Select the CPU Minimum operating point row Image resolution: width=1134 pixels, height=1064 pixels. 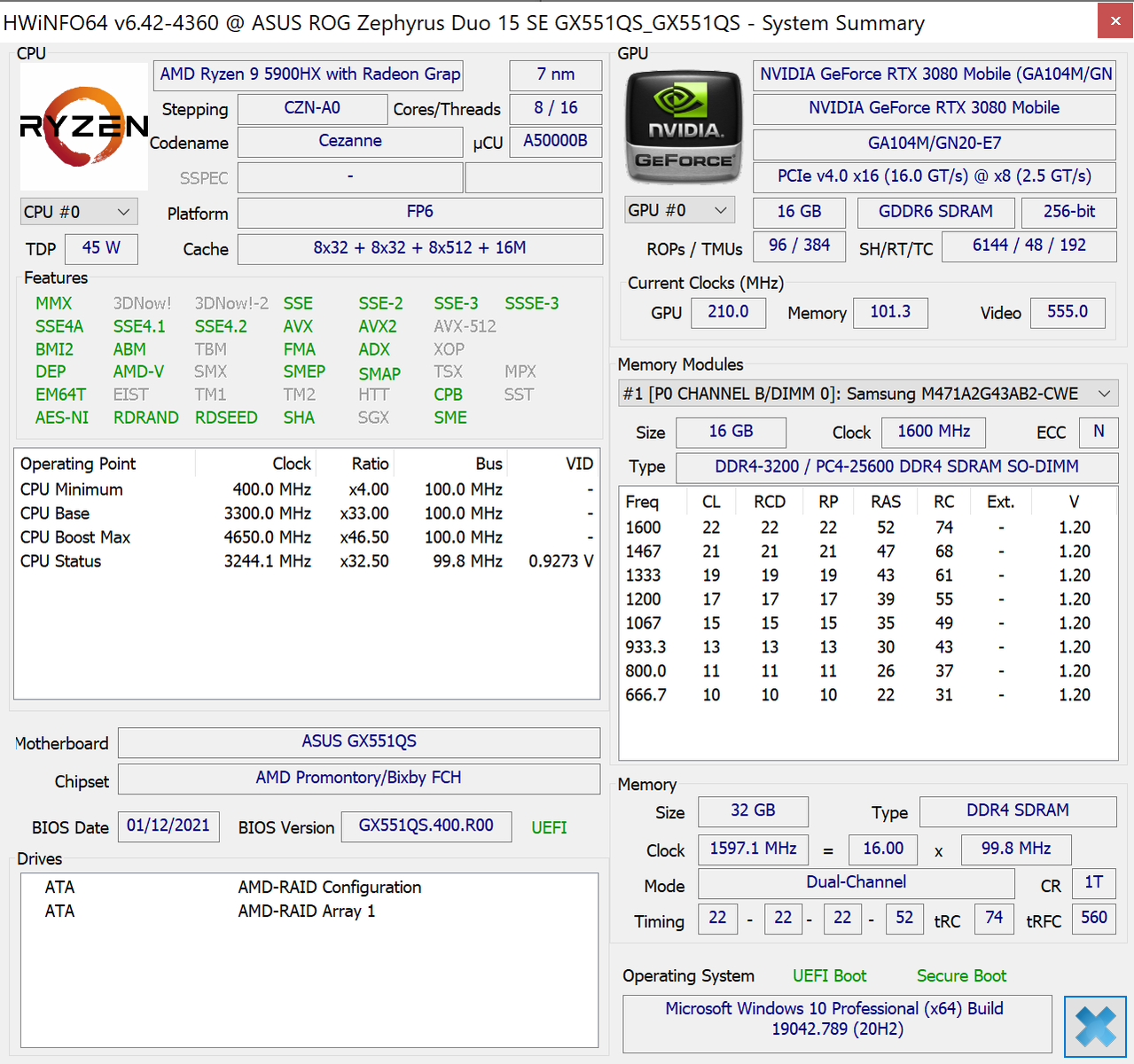coord(307,489)
